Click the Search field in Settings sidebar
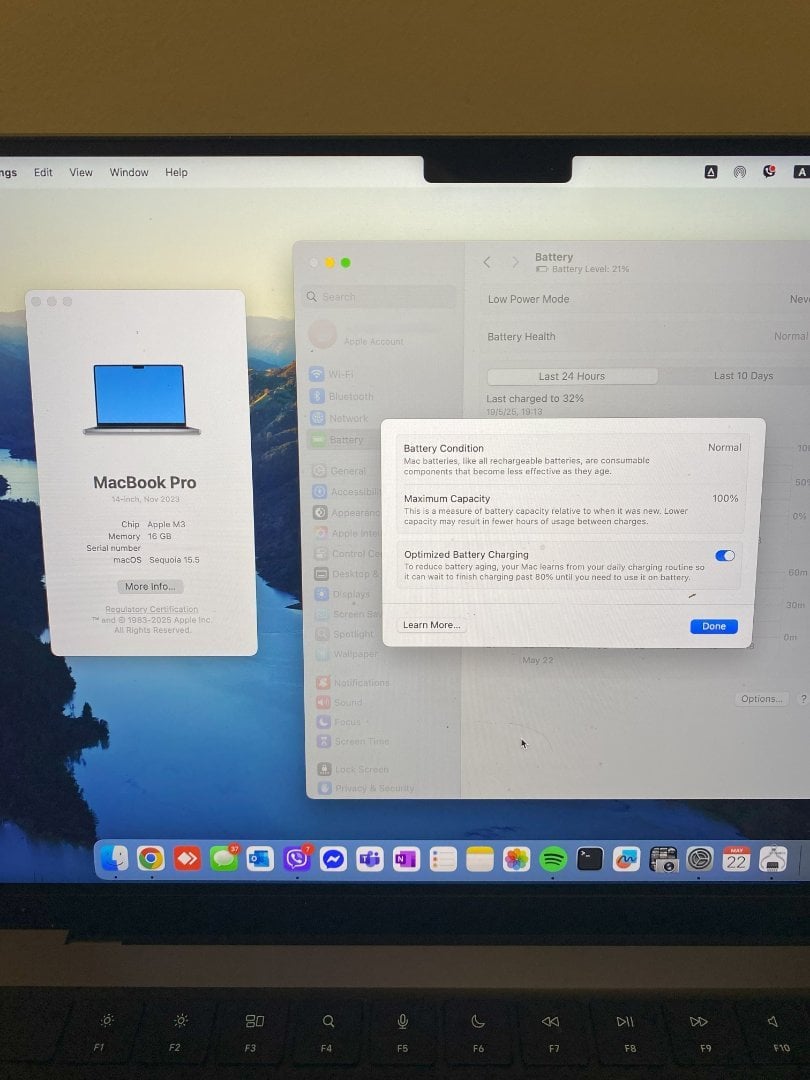 (379, 297)
